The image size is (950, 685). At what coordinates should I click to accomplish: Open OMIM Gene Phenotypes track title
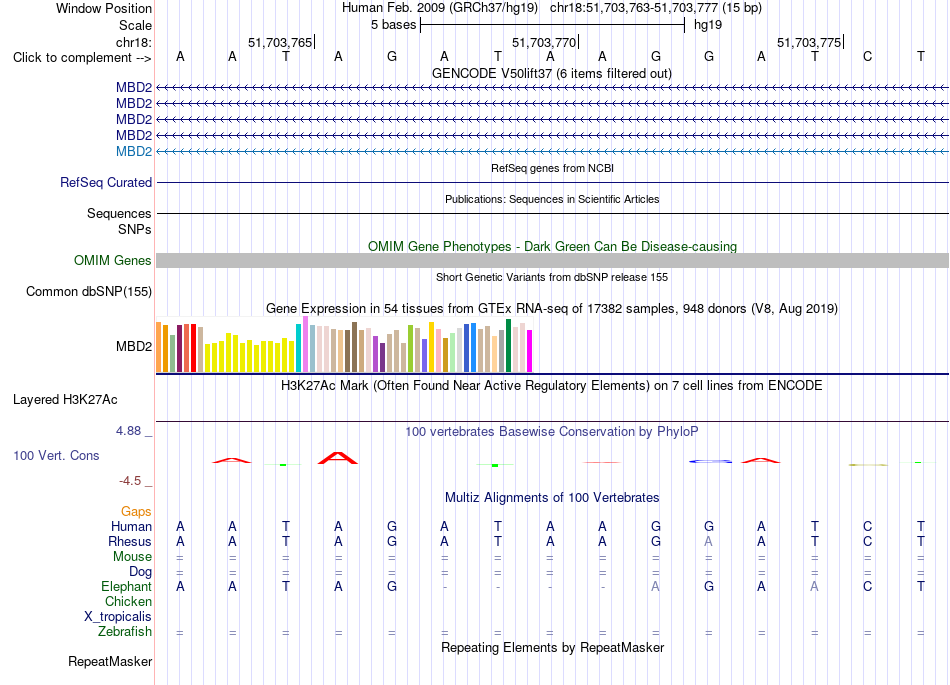pos(552,247)
